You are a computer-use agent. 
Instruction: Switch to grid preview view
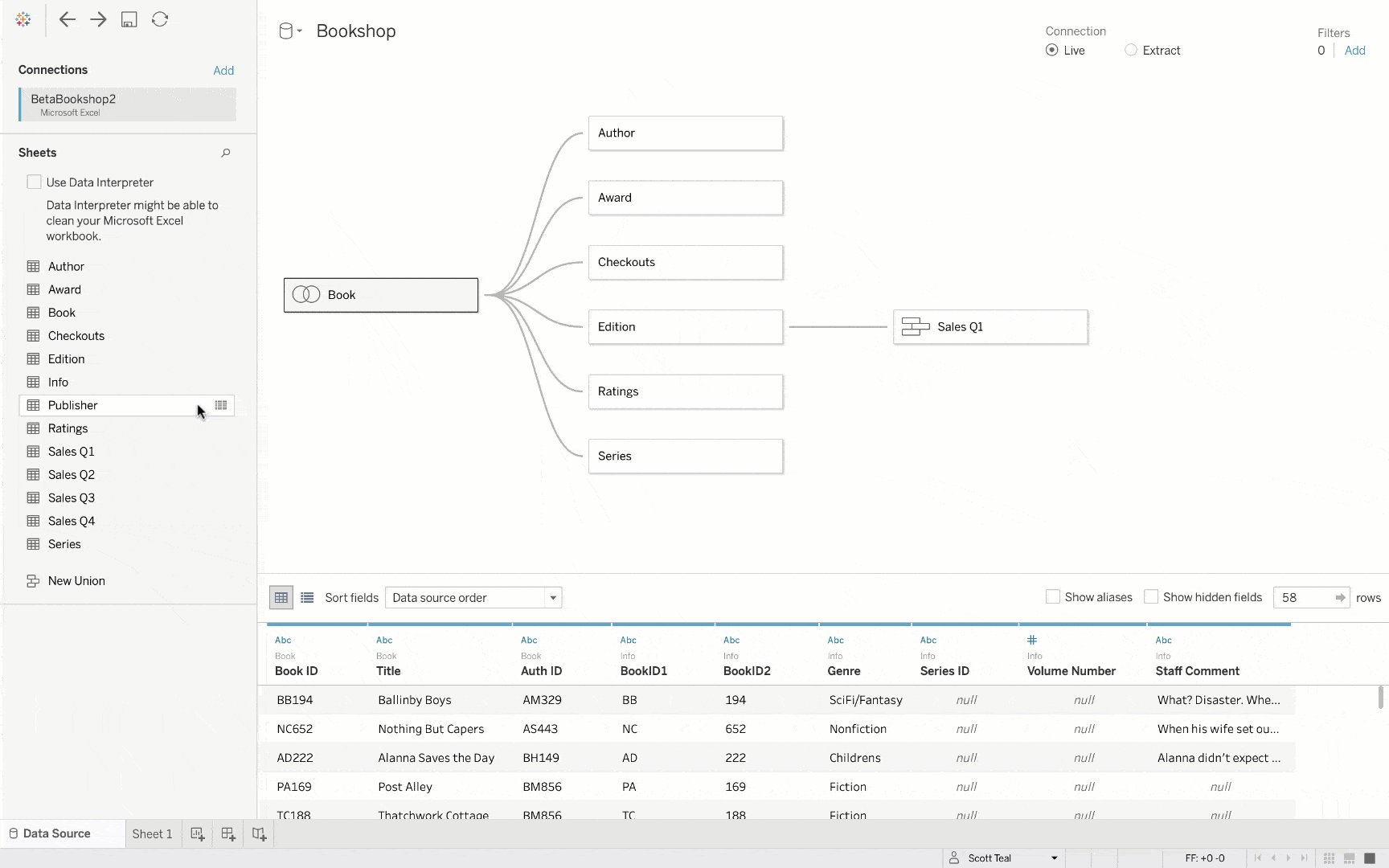(x=281, y=597)
